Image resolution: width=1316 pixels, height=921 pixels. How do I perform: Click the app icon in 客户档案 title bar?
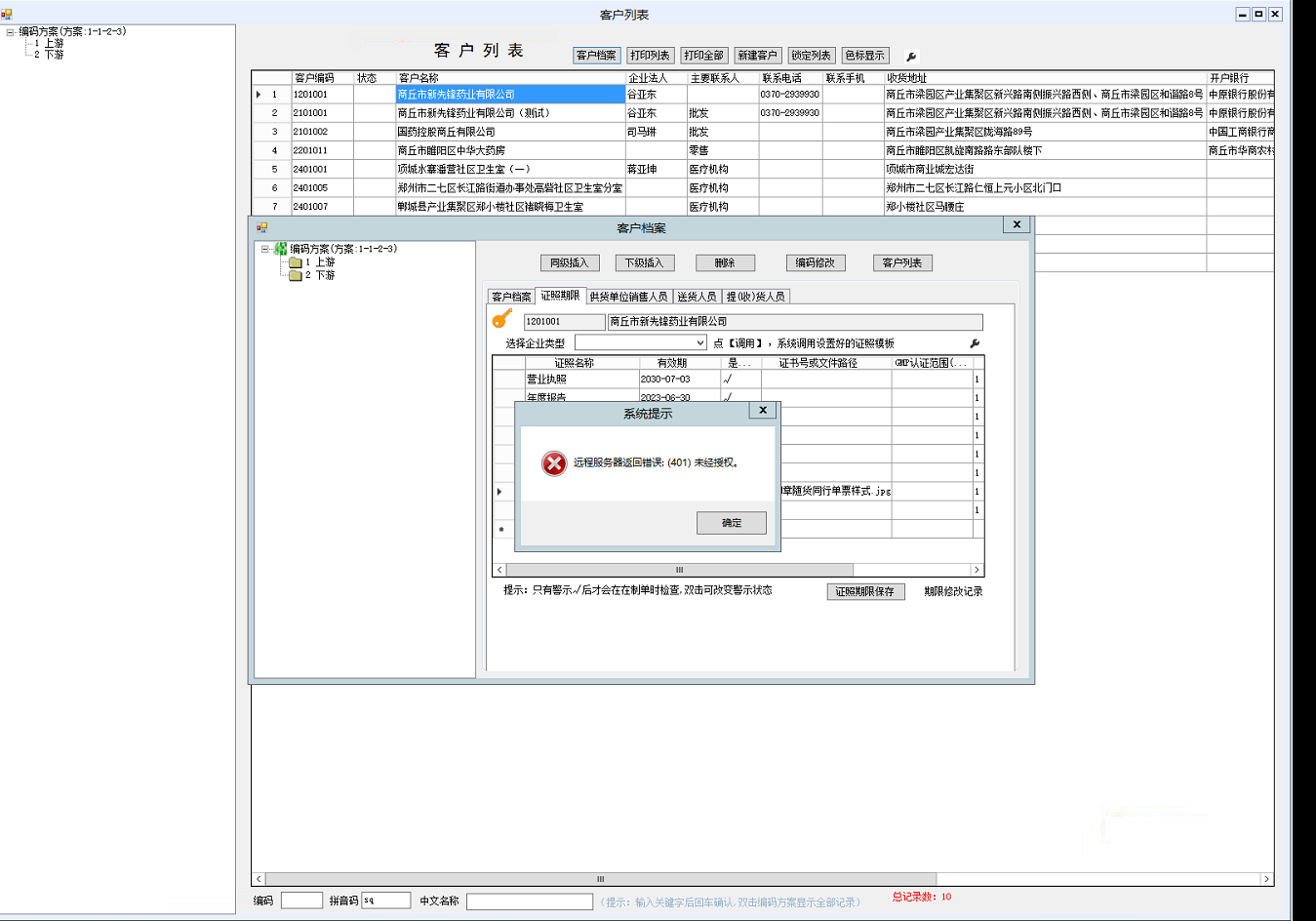pos(261,227)
